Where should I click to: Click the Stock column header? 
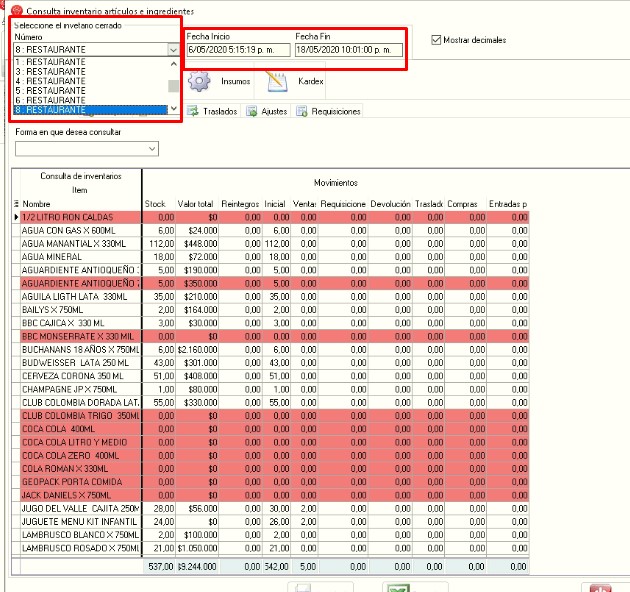155,203
